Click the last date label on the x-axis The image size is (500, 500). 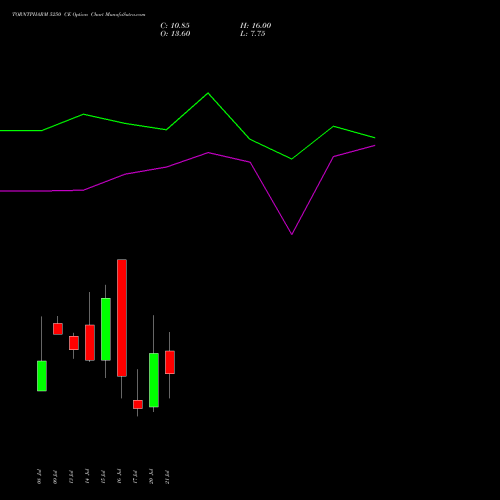pos(167,477)
